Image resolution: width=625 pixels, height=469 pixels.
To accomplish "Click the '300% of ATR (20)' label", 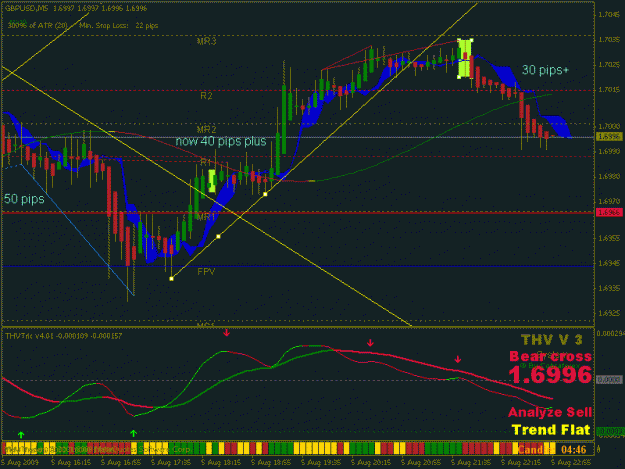I will (37, 26).
